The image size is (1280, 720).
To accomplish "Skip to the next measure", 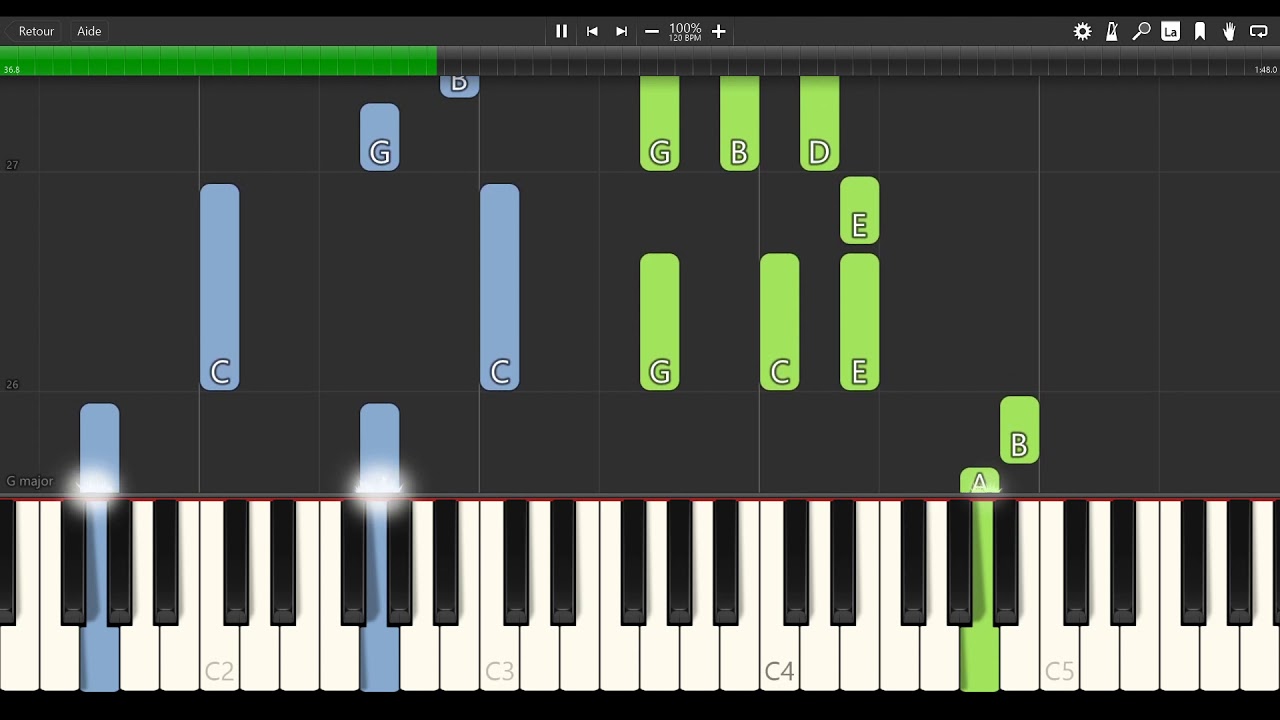I will pyautogui.click(x=621, y=31).
